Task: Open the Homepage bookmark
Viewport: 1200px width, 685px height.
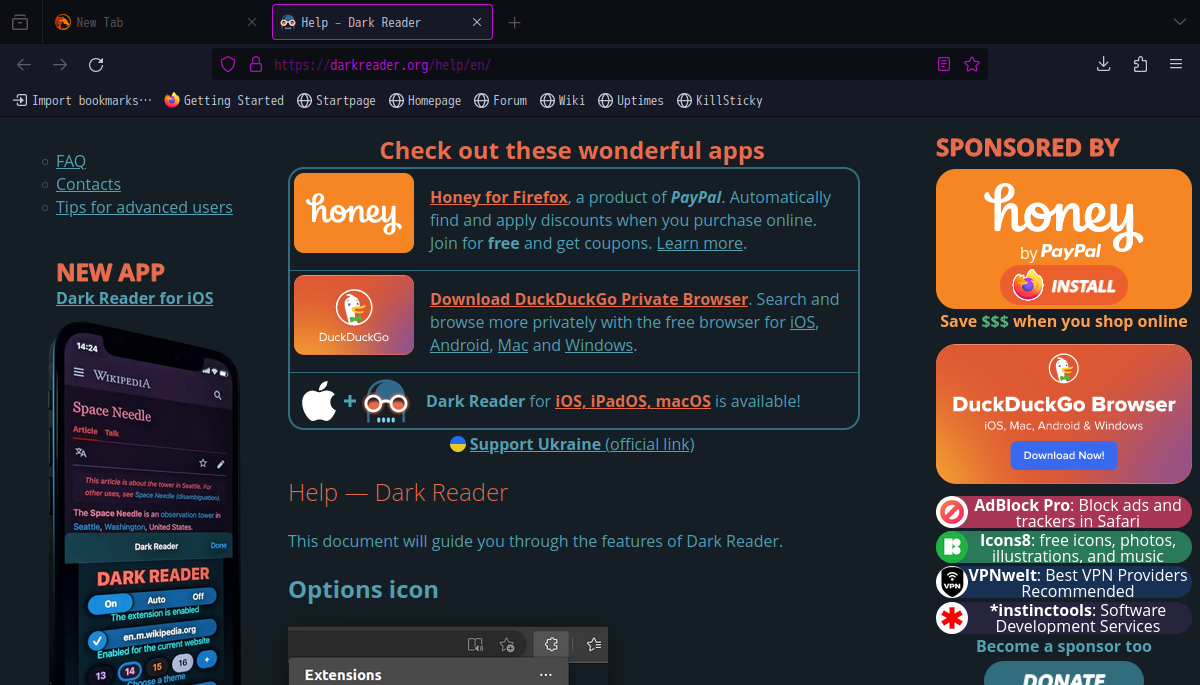Action: [425, 100]
